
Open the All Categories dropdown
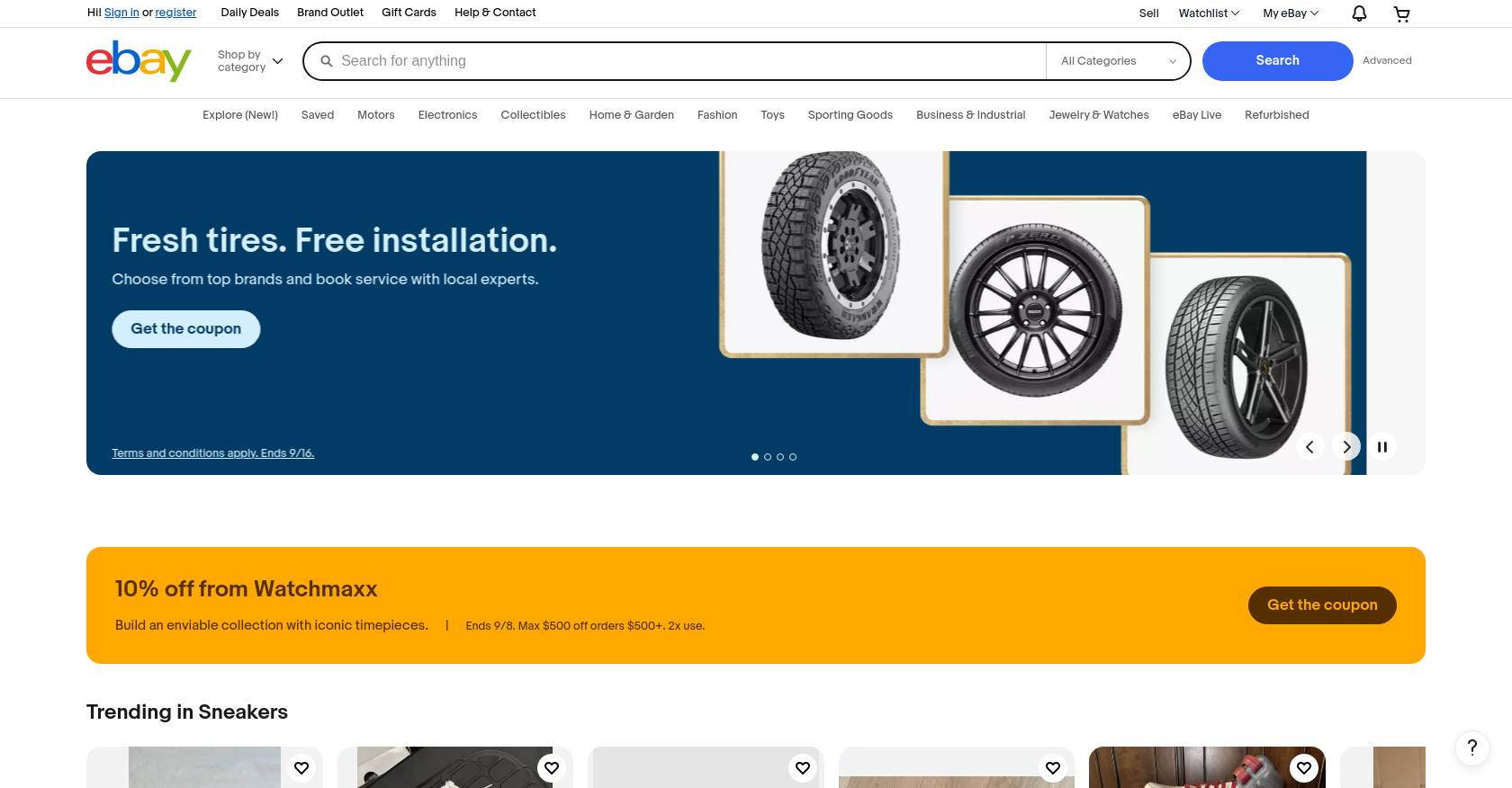coord(1118,61)
